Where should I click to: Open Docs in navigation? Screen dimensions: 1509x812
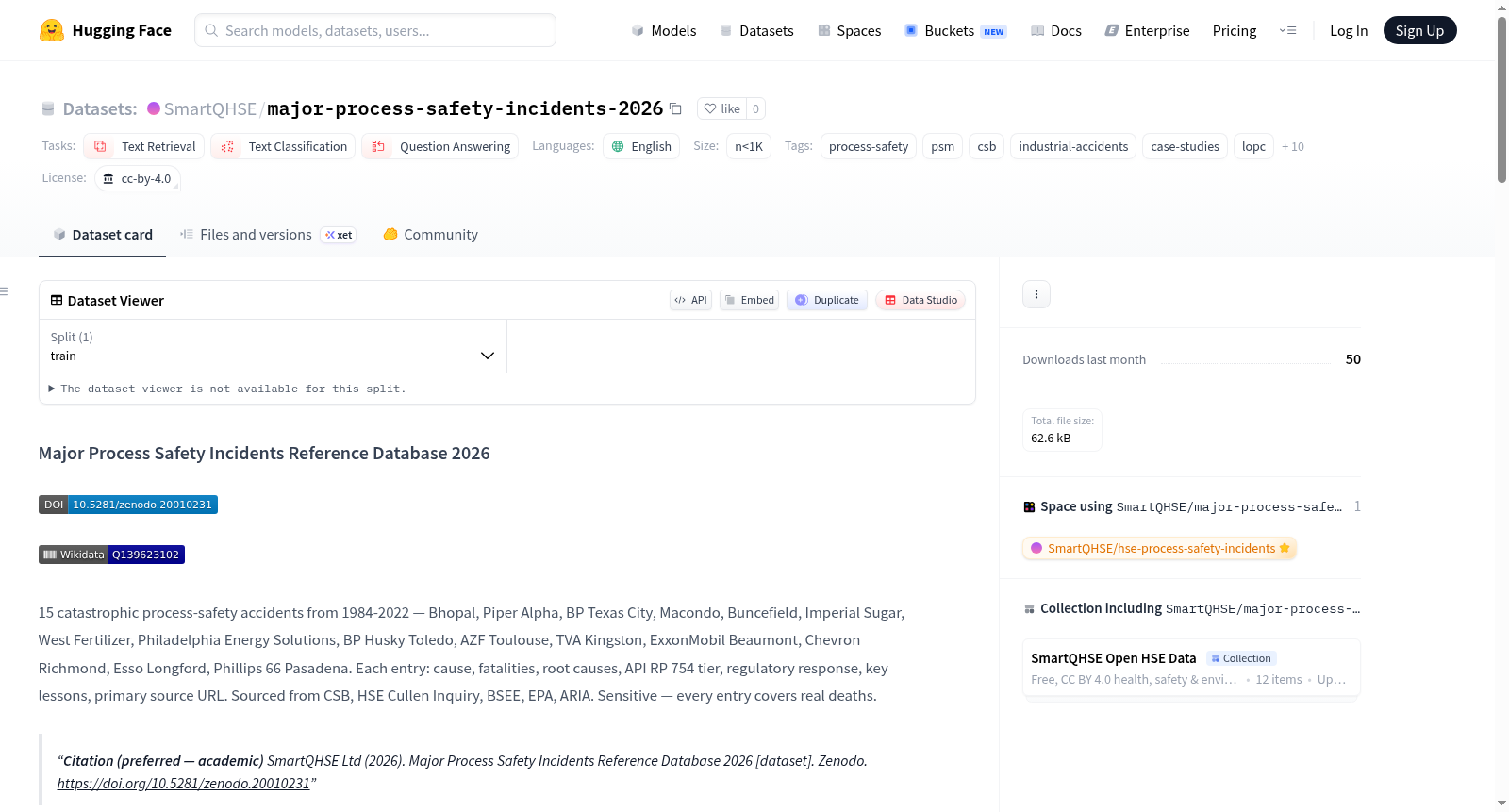tap(1056, 30)
